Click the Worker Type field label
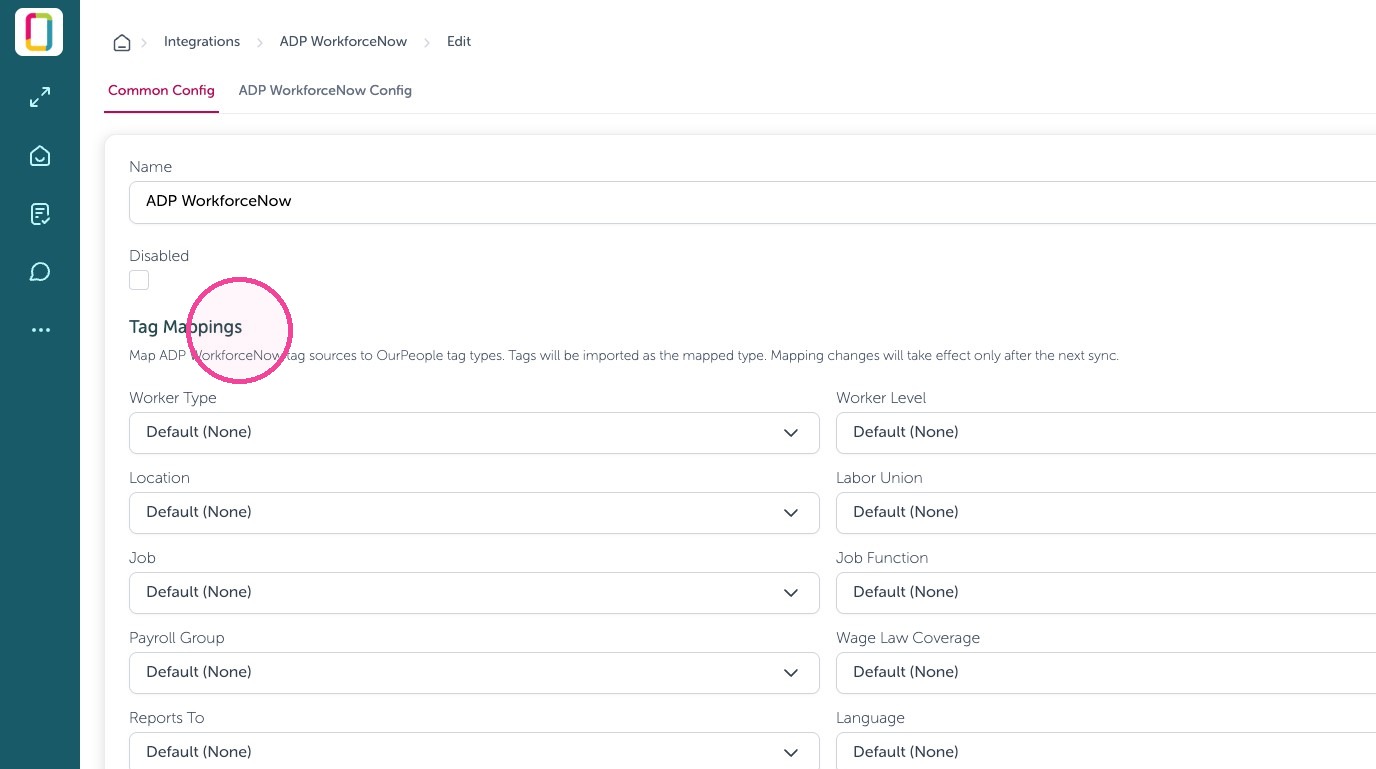The height and width of the screenshot is (769, 1376). coord(173,398)
